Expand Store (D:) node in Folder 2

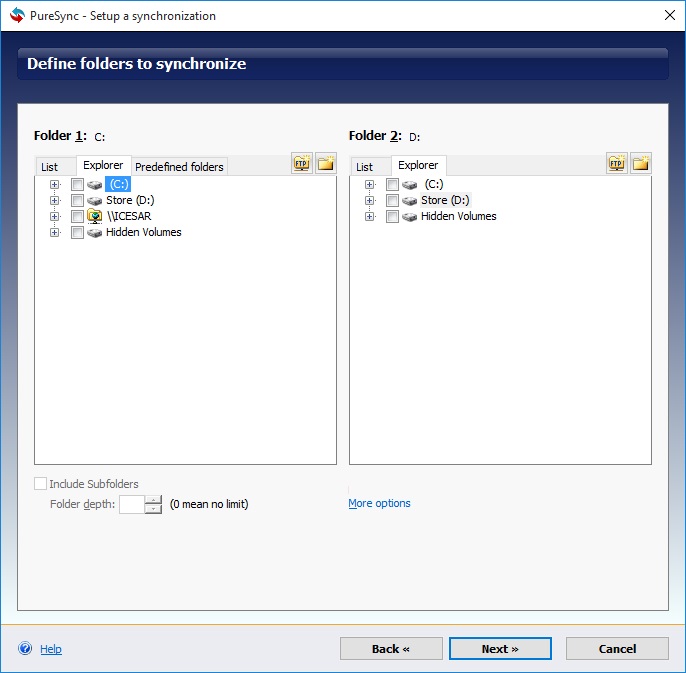pyautogui.click(x=369, y=200)
